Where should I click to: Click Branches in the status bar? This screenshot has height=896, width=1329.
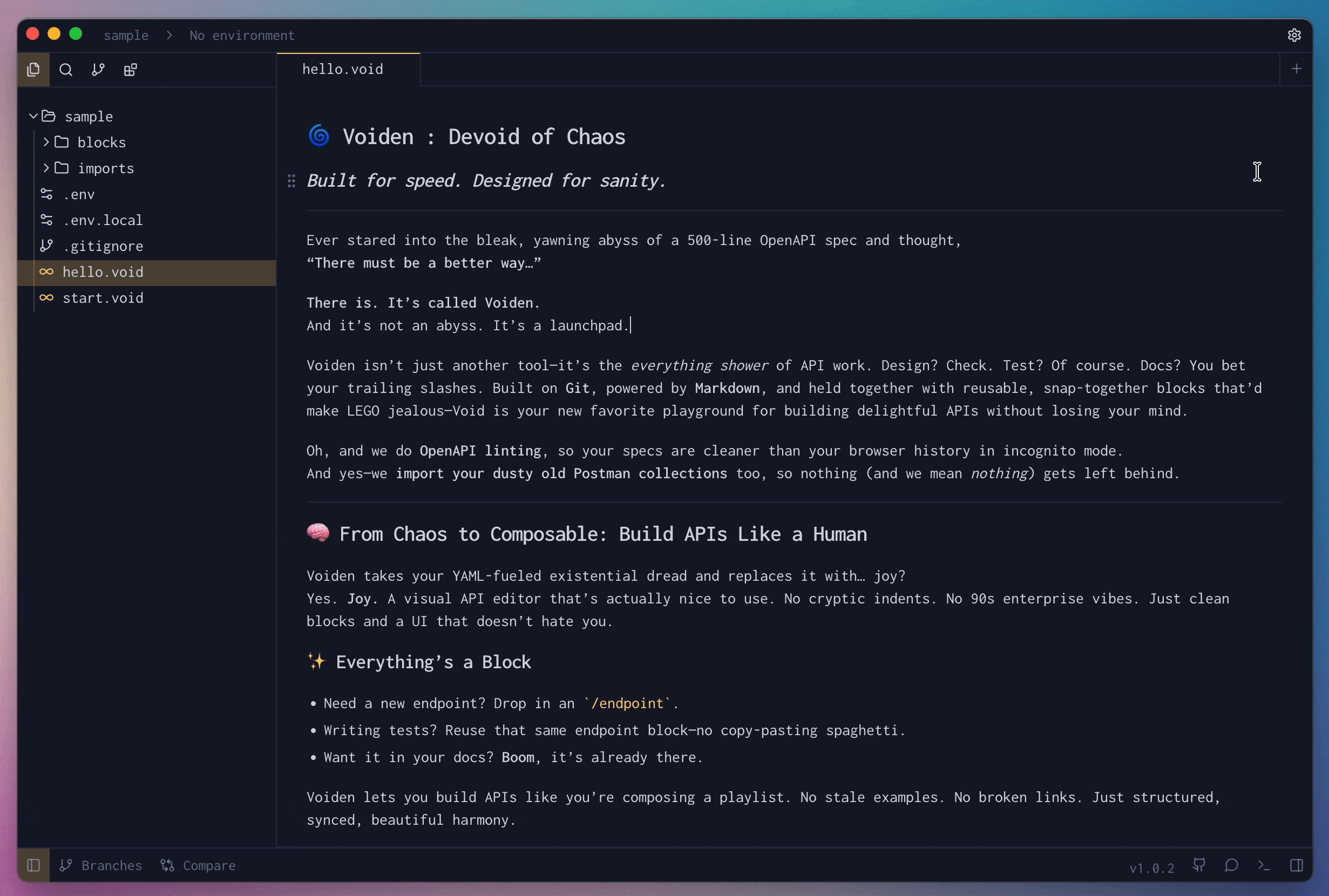pyautogui.click(x=101, y=865)
